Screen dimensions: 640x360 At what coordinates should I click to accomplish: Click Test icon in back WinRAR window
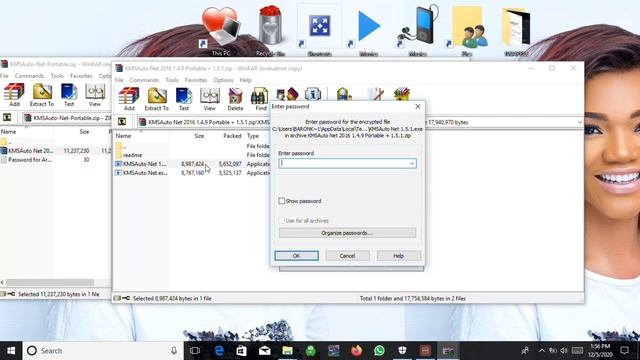69,95
